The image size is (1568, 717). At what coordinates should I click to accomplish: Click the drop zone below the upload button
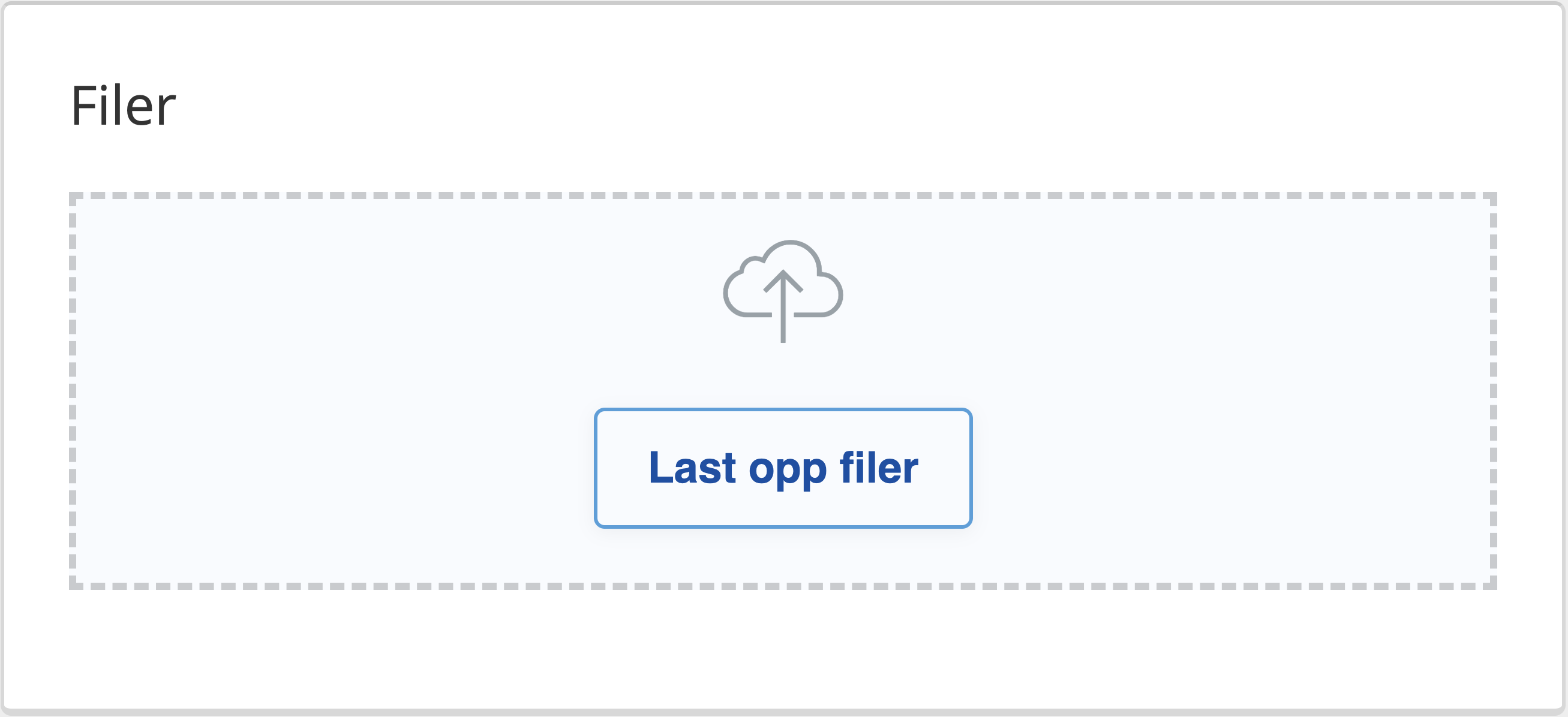tap(783, 556)
